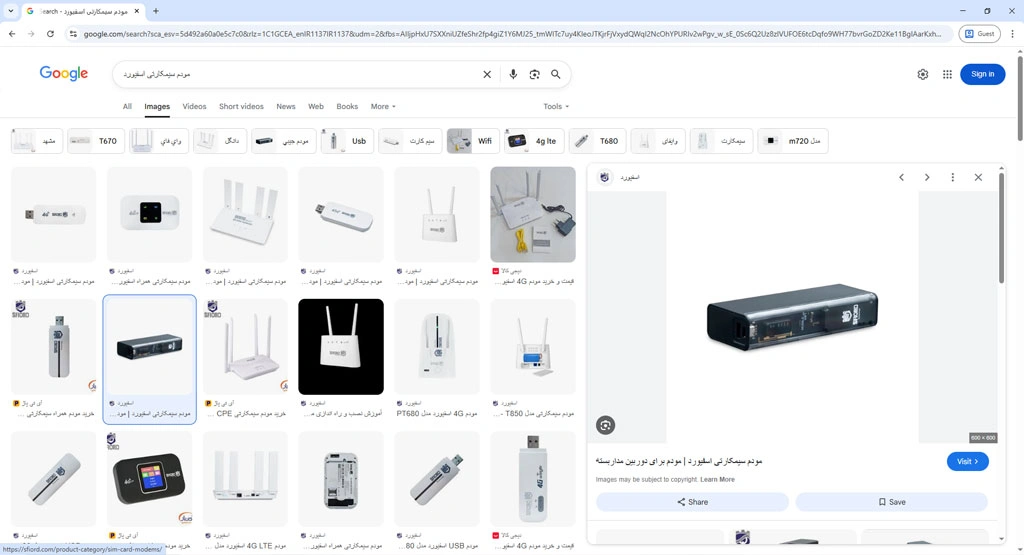Select the T670 filter chip
Screen dimensions: 1024x555
96,141
